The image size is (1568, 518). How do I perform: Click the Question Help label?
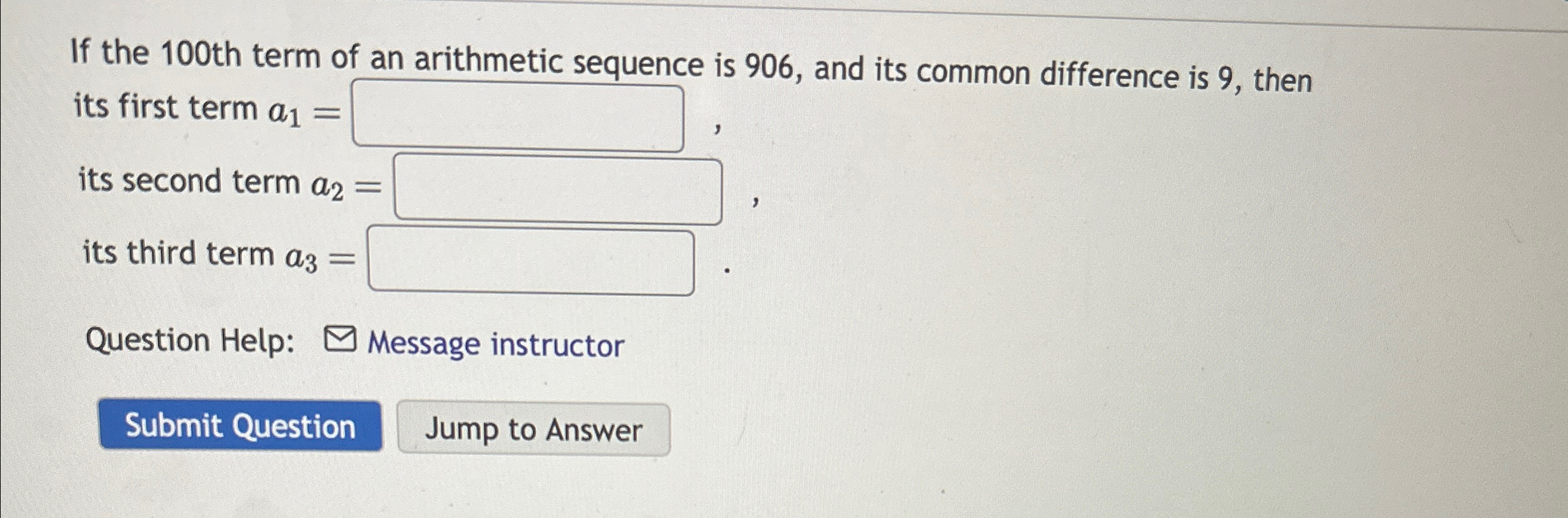click(x=190, y=342)
